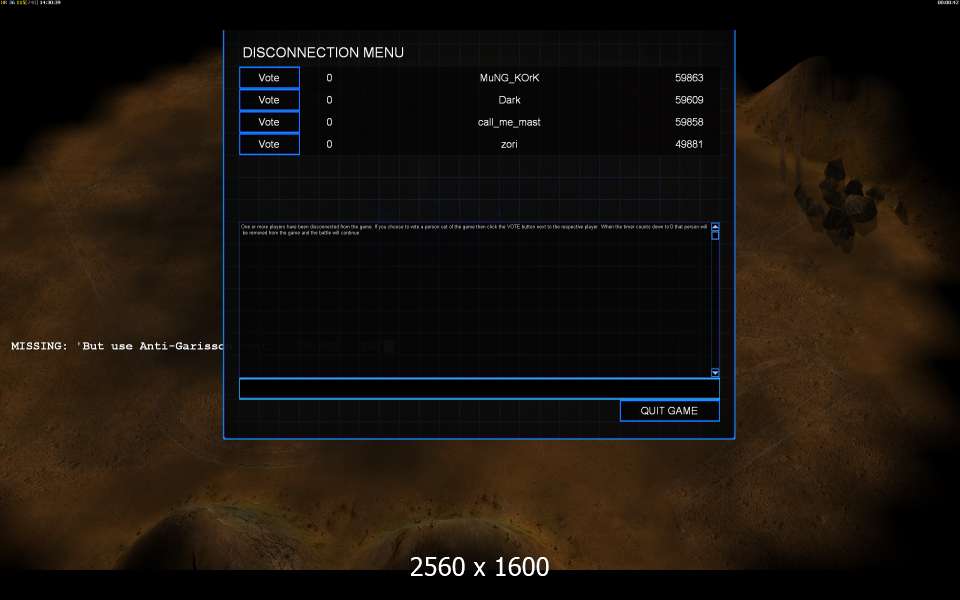Click the scrollbar thumb in message box
The image size is (960, 600).
(x=715, y=236)
